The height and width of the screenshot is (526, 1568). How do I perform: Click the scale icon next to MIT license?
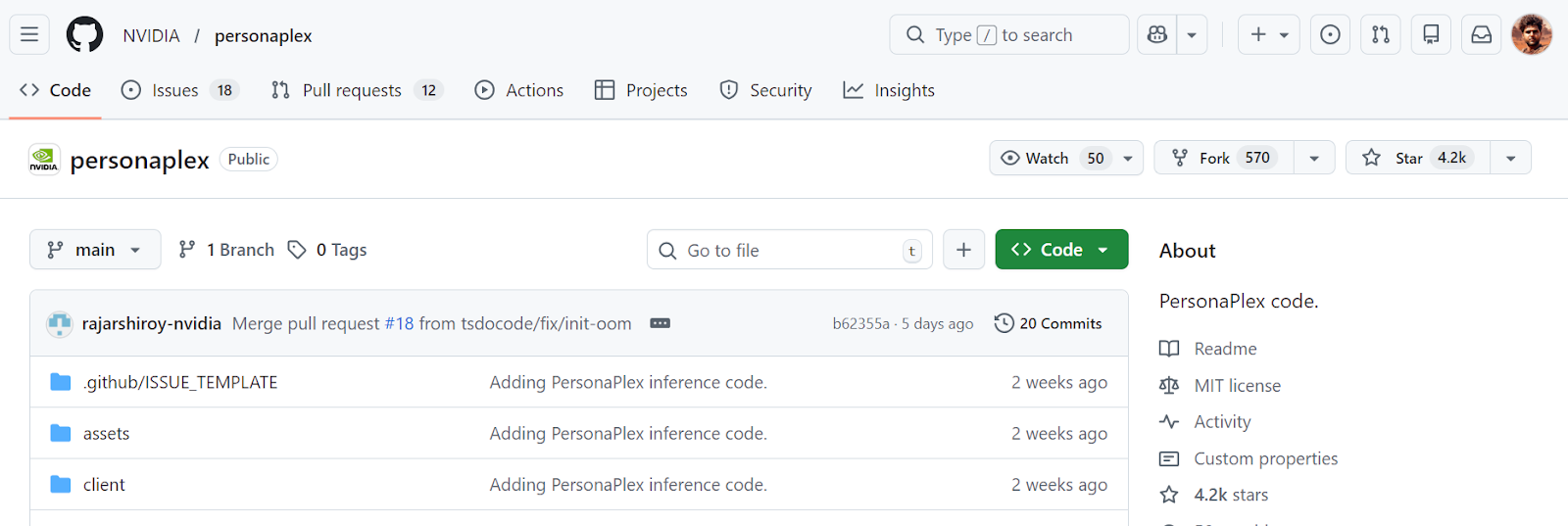tap(1169, 385)
